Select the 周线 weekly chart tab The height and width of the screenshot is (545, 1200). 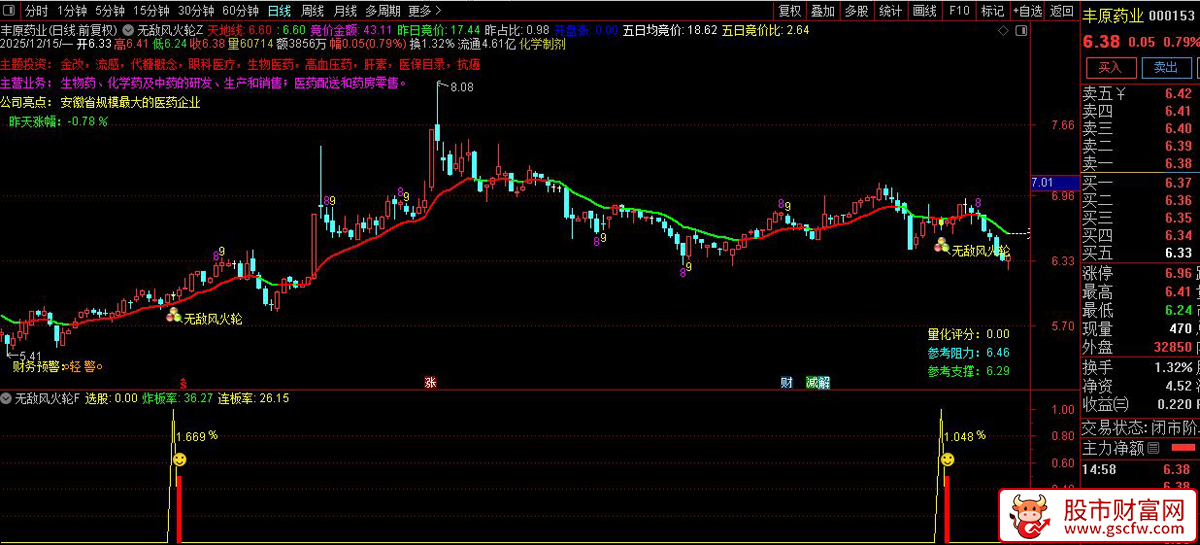tap(312, 11)
